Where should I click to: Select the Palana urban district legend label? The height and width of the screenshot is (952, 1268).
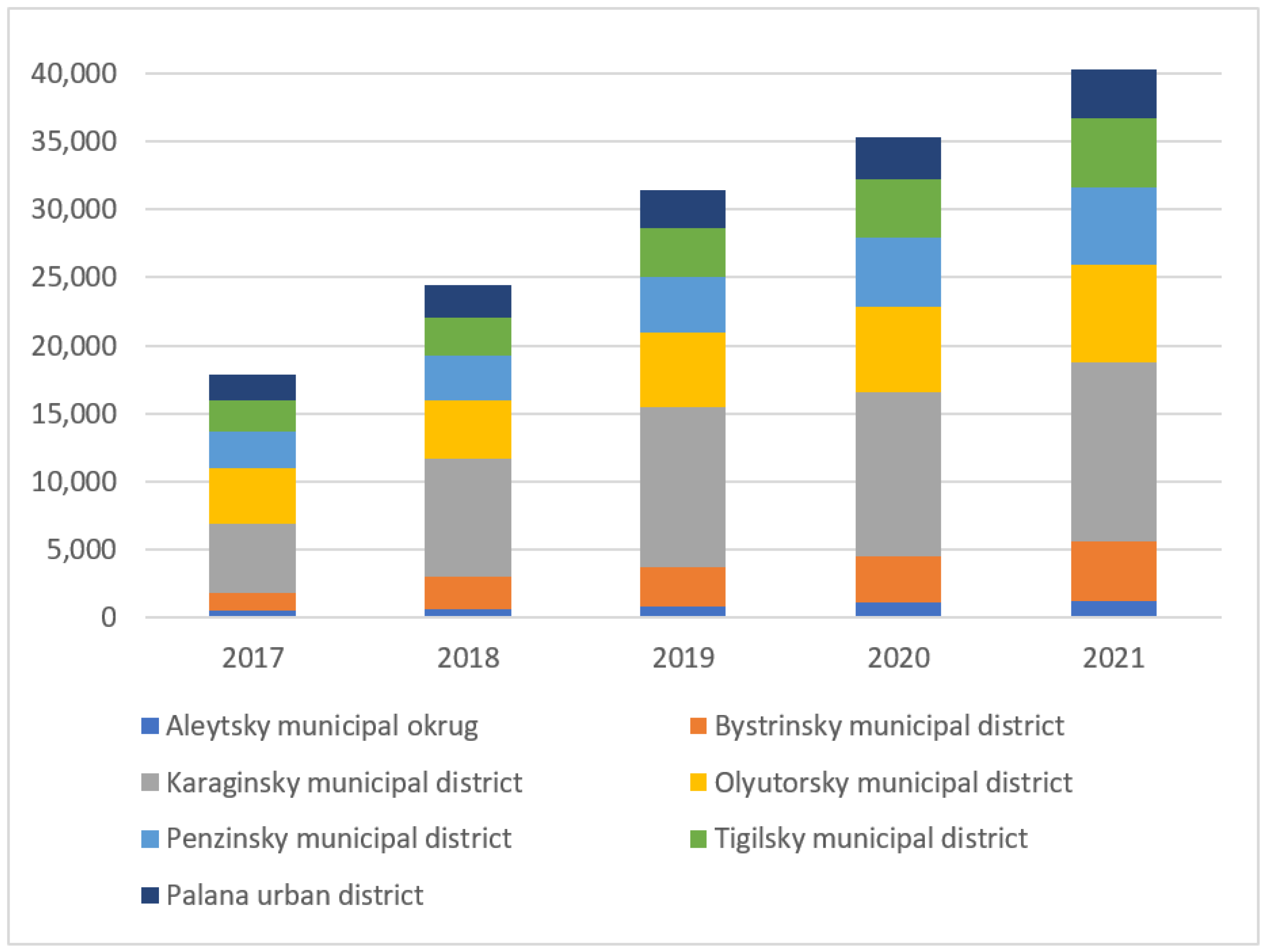click(x=295, y=895)
